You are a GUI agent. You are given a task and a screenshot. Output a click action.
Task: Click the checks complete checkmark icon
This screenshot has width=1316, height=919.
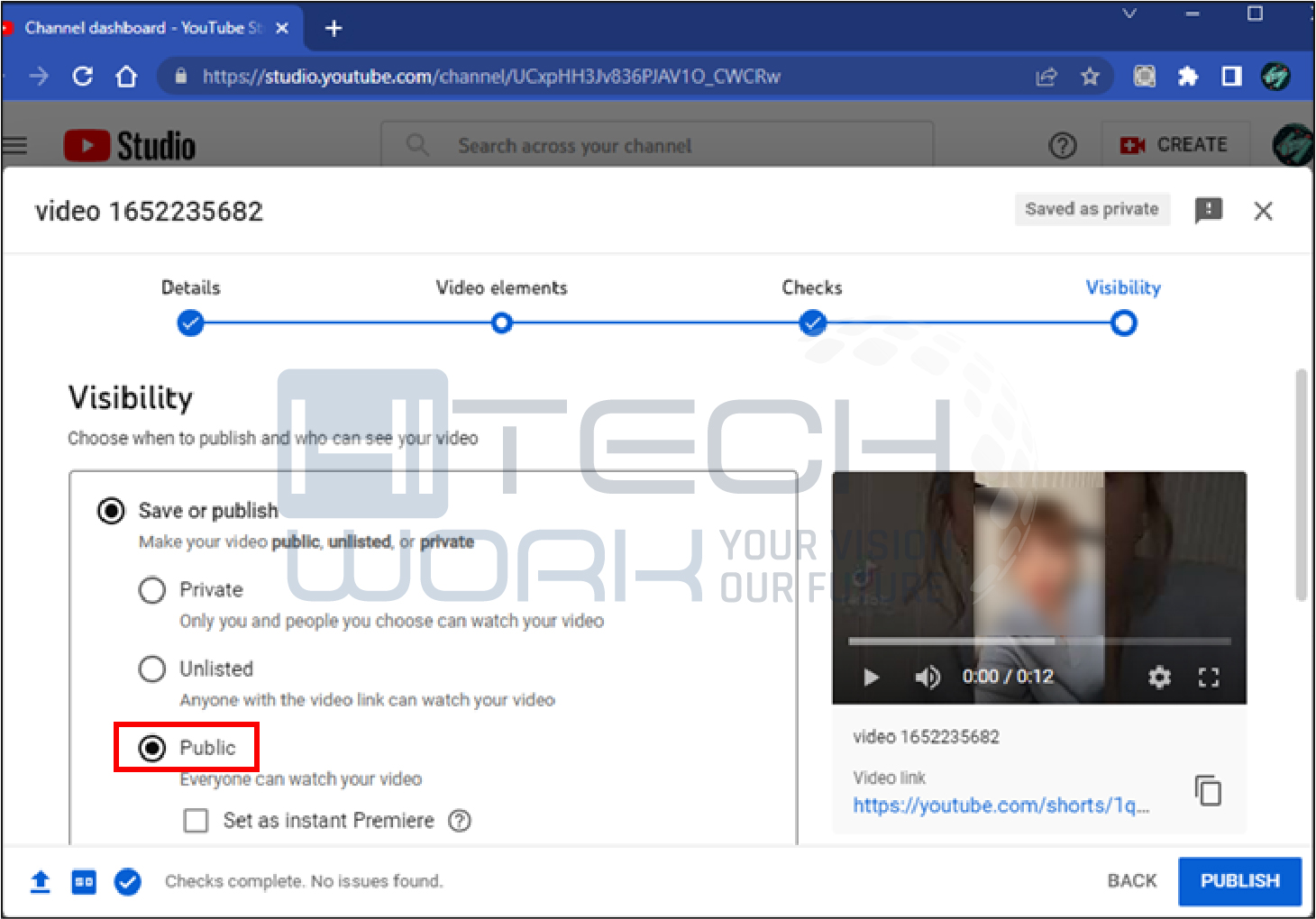[x=128, y=881]
